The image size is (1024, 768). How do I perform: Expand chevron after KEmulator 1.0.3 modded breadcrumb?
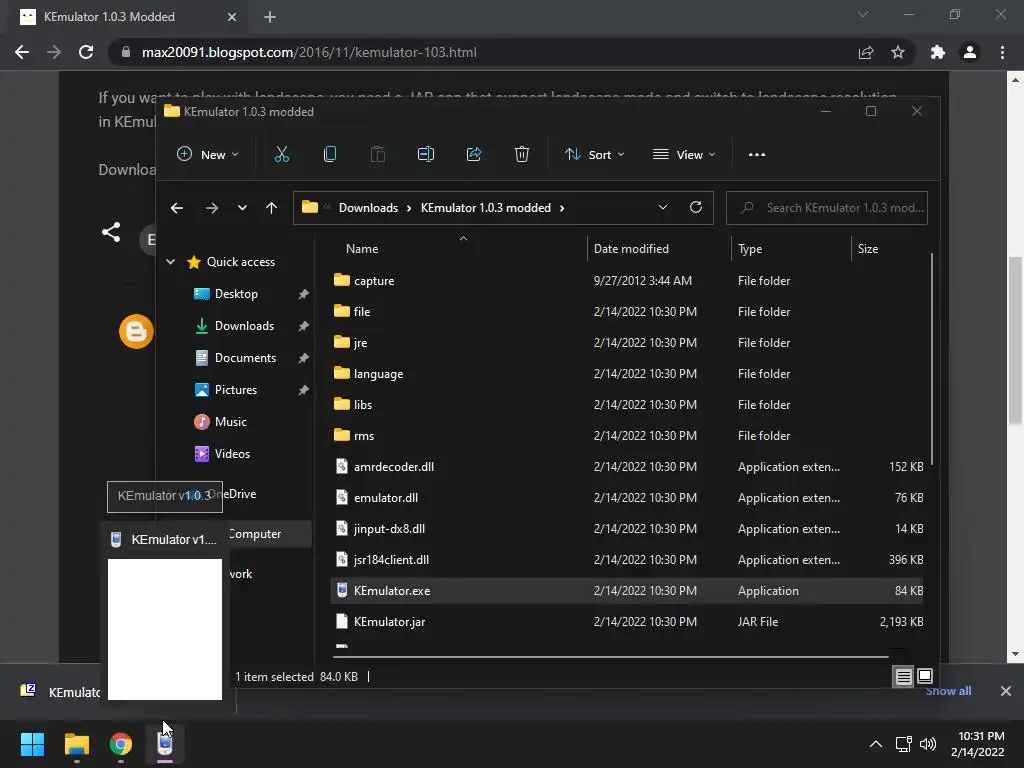(562, 208)
